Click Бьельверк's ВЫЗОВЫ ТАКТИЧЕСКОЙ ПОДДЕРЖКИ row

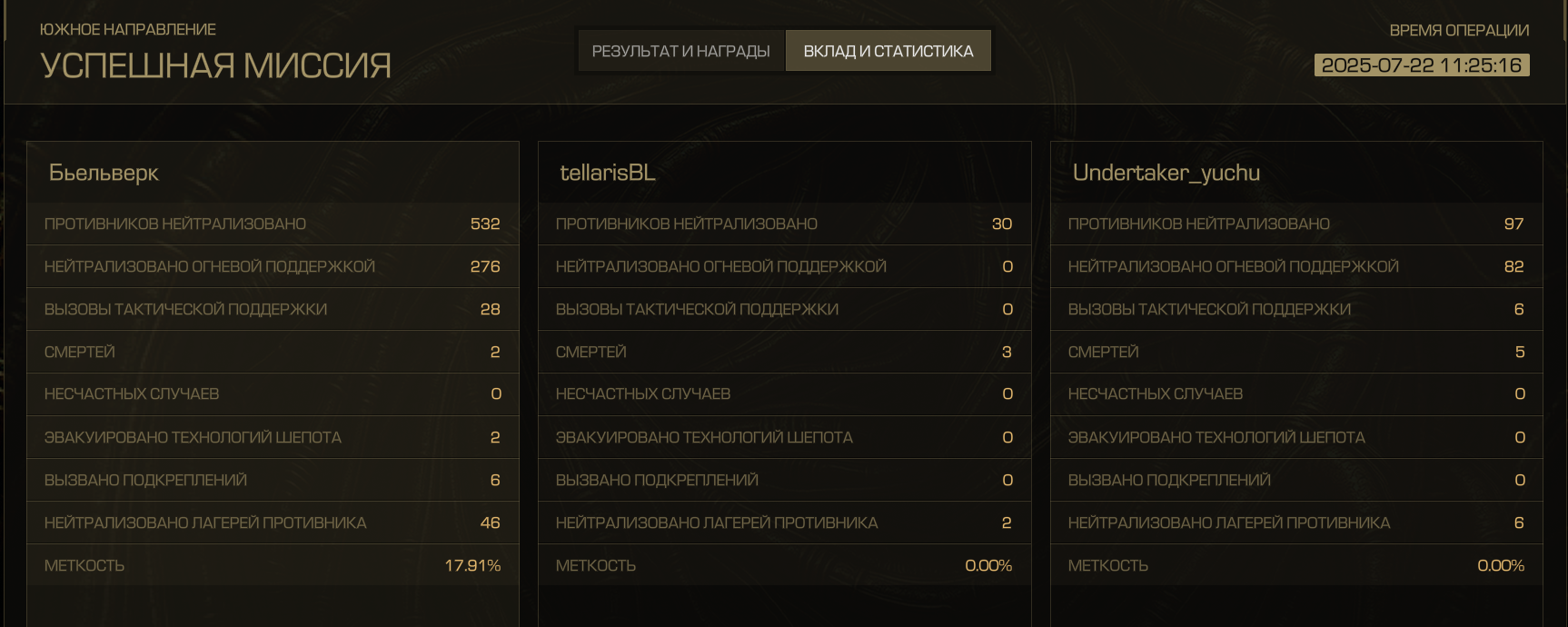tap(273, 309)
